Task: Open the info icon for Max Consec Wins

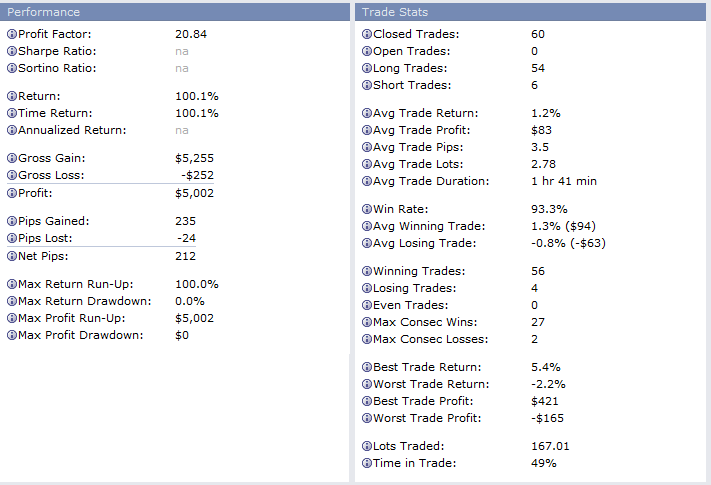Action: [367, 322]
